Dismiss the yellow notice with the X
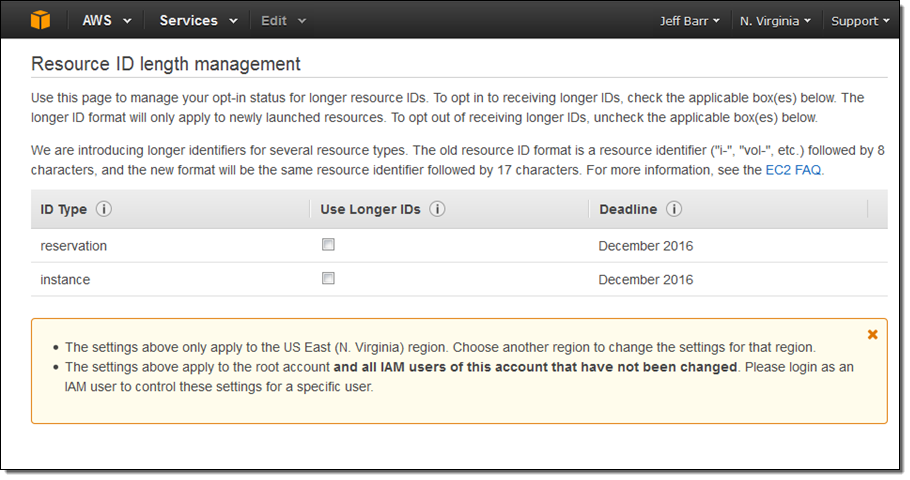910x480 pixels. click(x=872, y=334)
